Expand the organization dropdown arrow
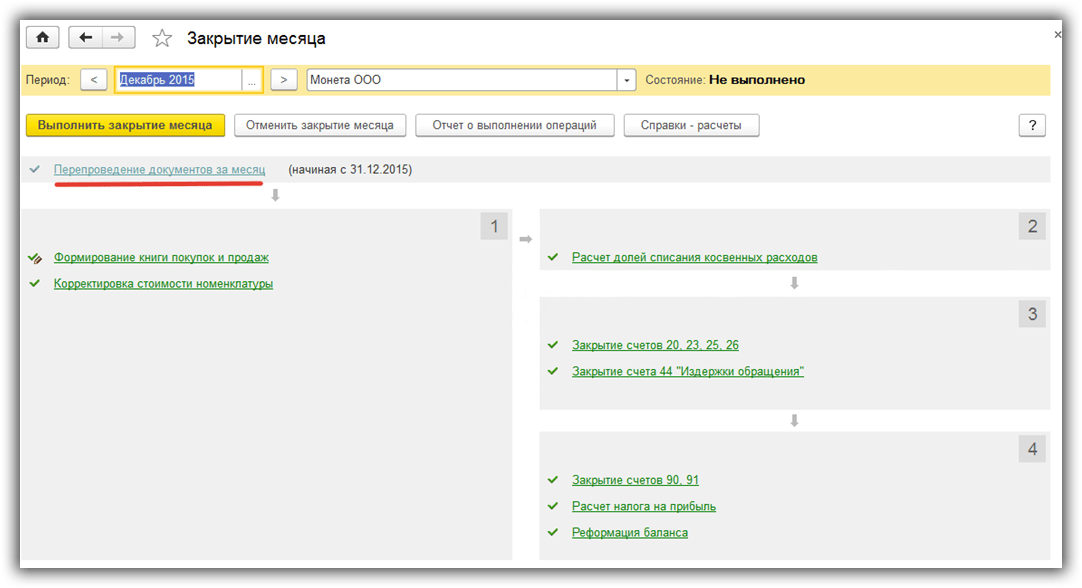This screenshot has width=1082, height=588. click(626, 80)
